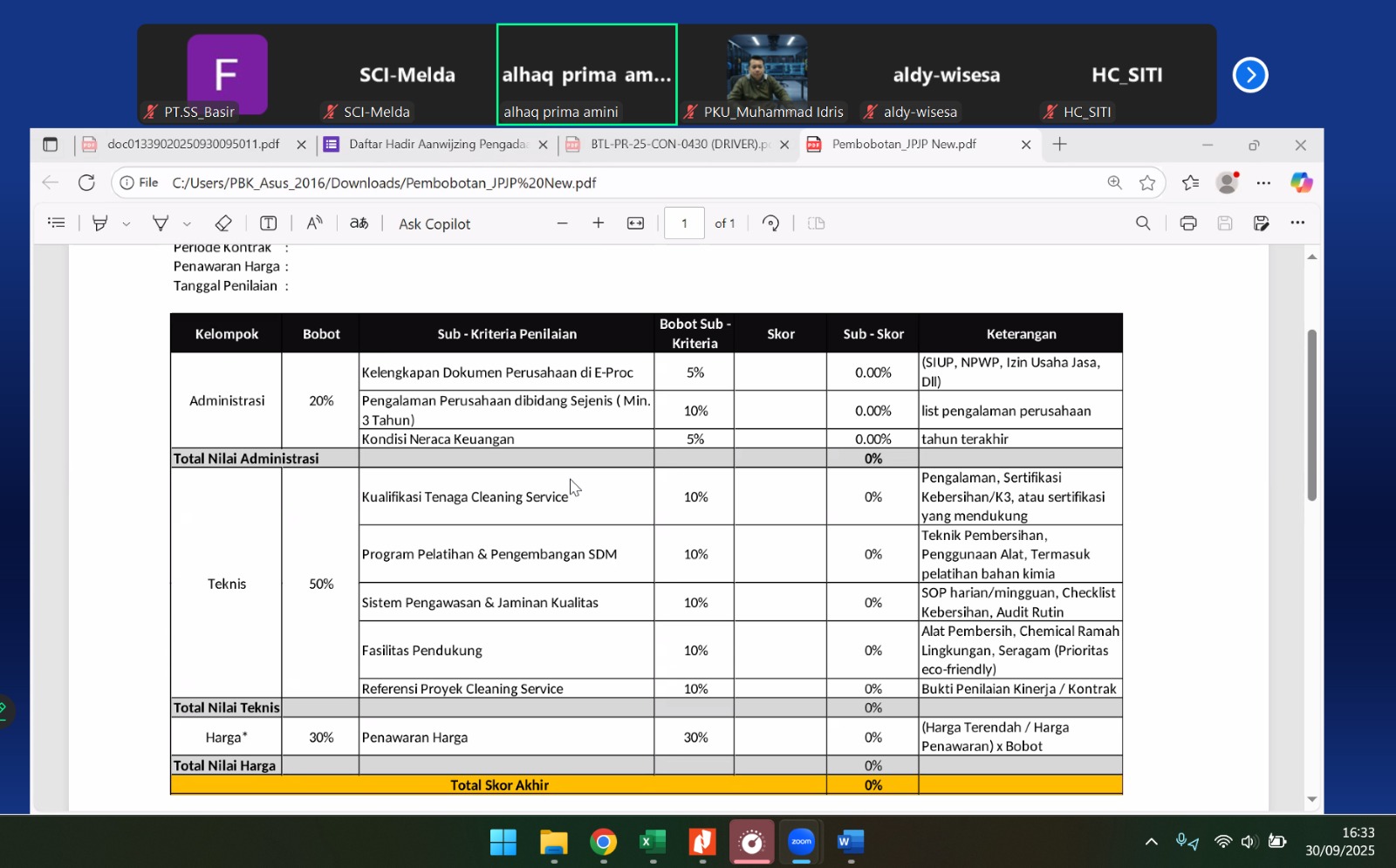The width and height of the screenshot is (1396, 868).
Task: Toggle the Highlight tool on
Action: (100, 223)
